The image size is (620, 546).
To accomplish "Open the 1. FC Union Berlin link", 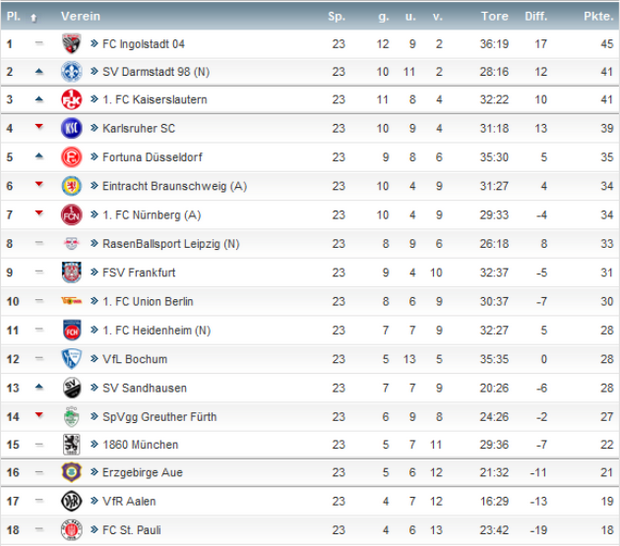I will (149, 301).
